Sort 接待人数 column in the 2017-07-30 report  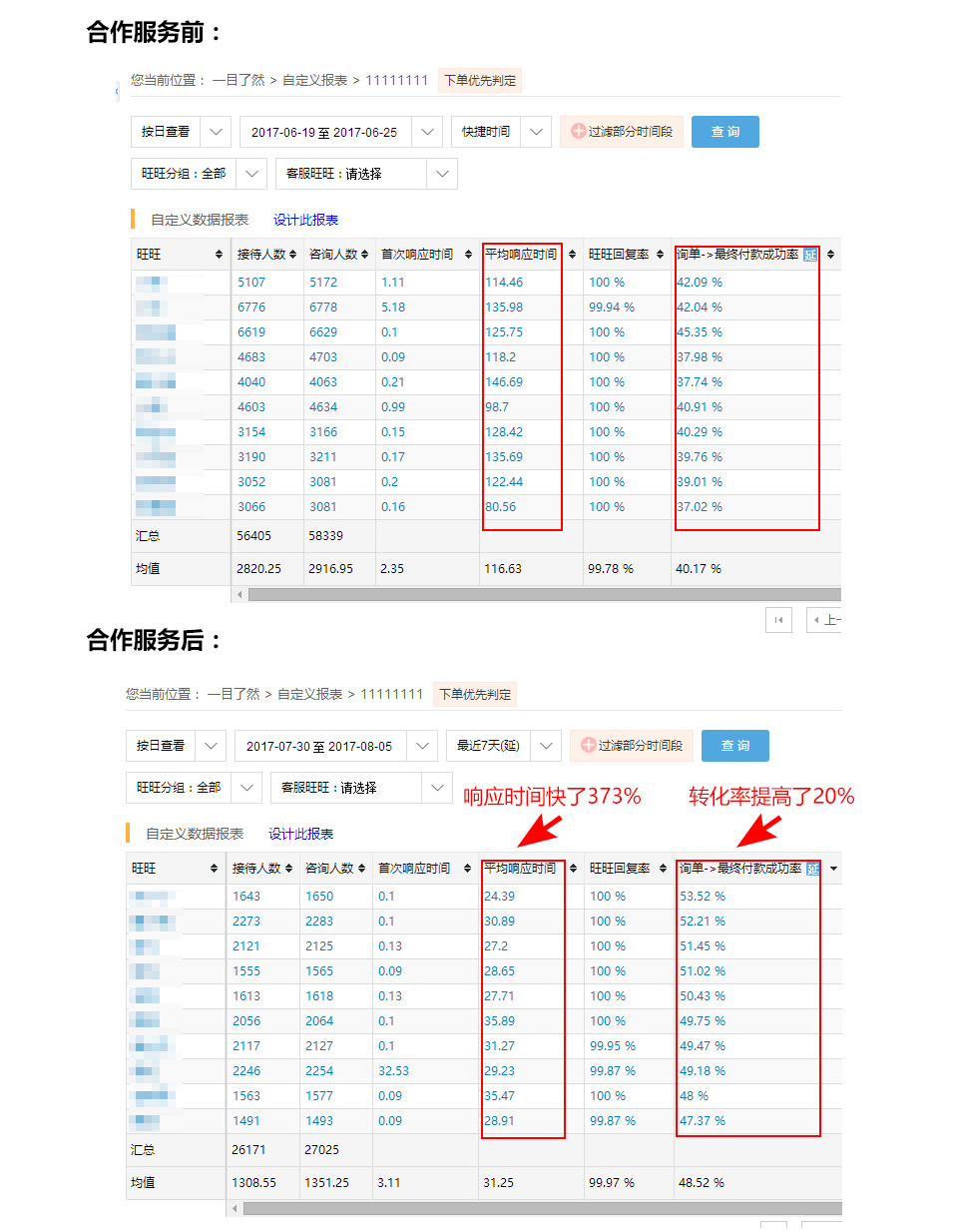coord(288,869)
